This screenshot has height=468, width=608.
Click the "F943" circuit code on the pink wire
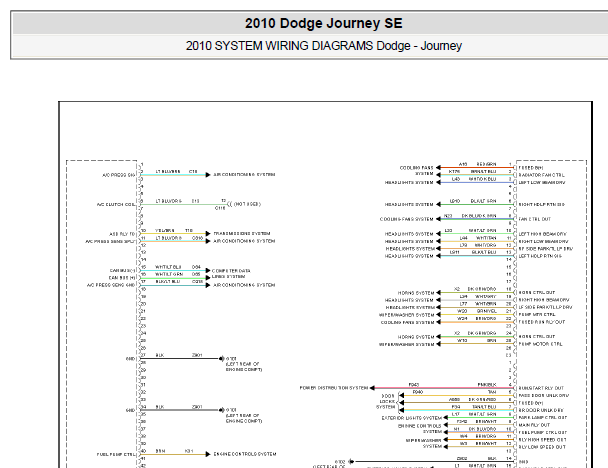pos(414,385)
